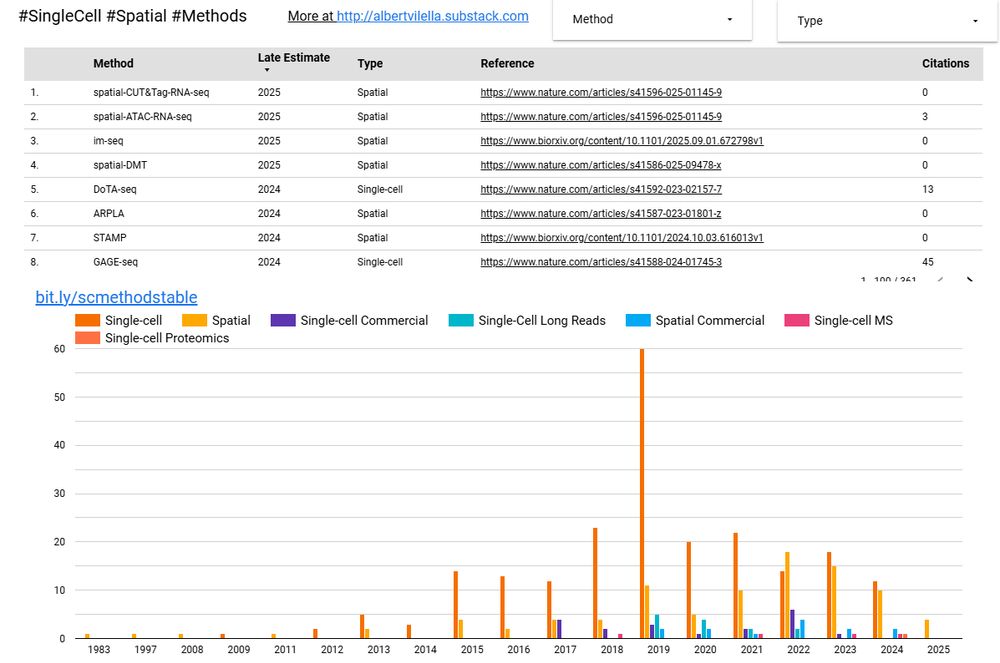
Task: Click the Single-cell type cell for DoTA-seq
Action: click(380, 189)
